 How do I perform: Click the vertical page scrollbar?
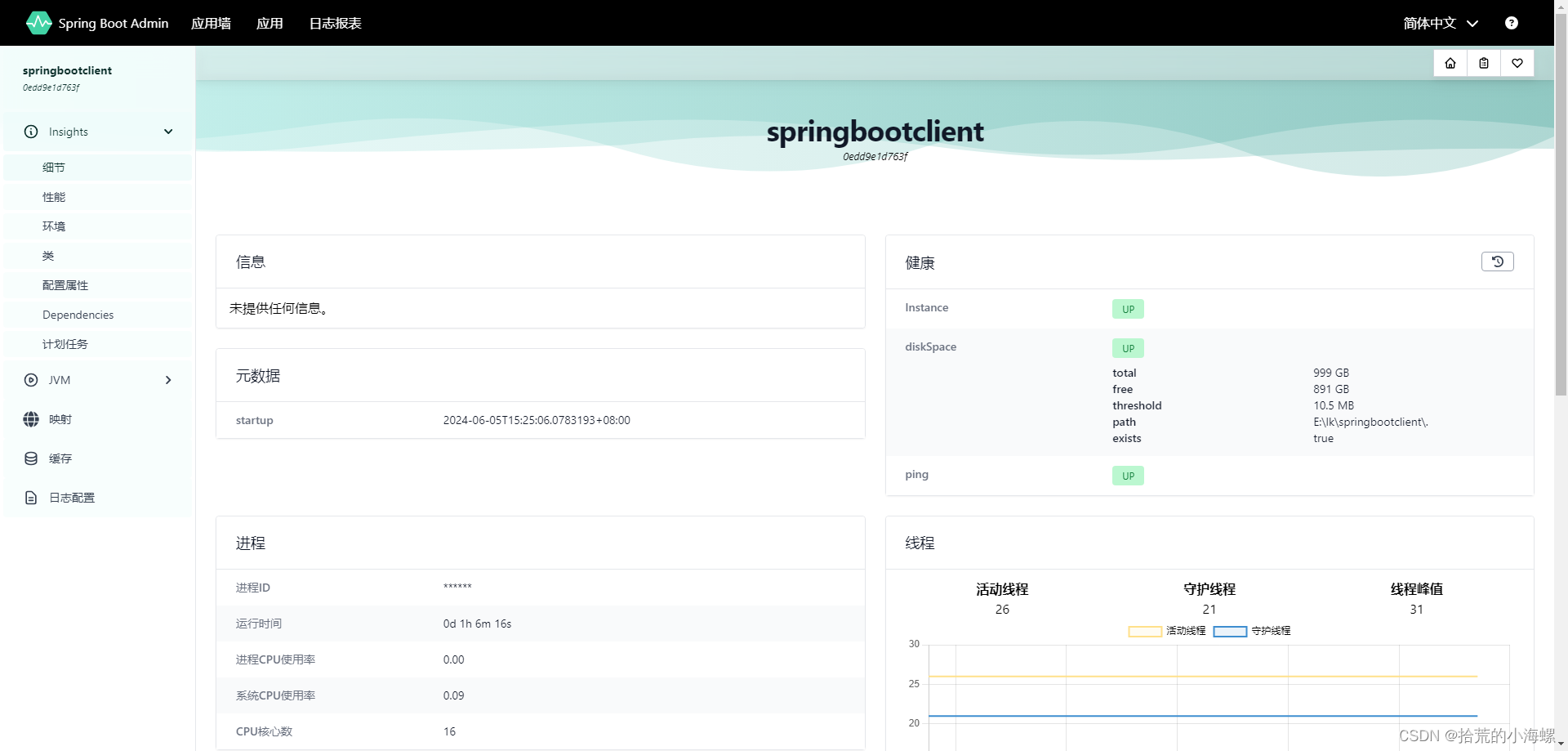[1561, 204]
